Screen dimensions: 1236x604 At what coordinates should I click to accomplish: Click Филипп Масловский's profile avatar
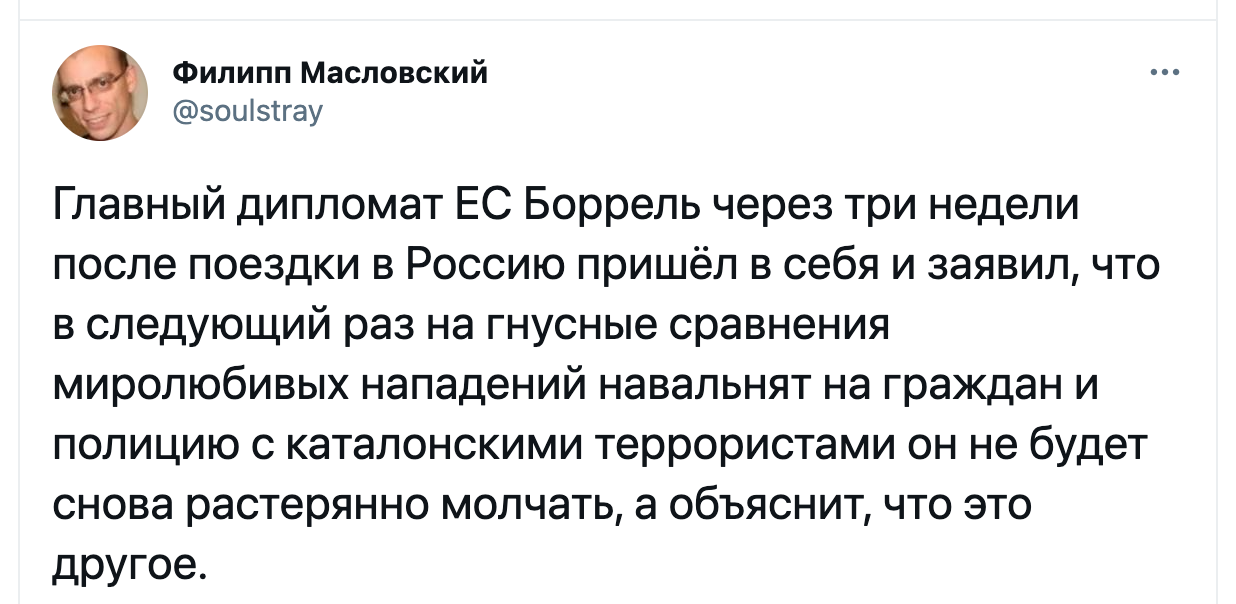pos(100,93)
